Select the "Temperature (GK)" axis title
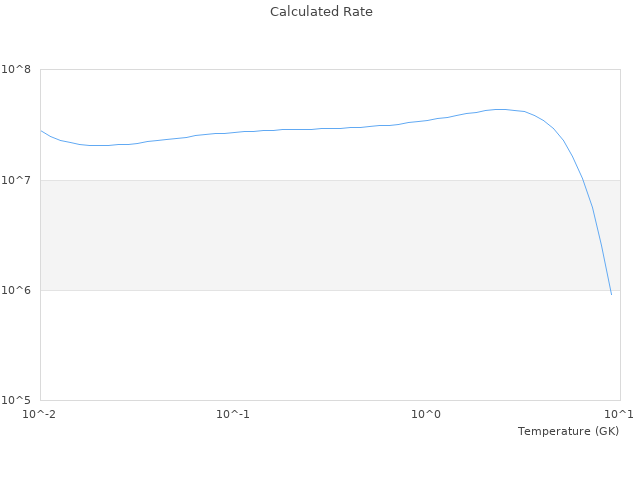 click(x=568, y=431)
